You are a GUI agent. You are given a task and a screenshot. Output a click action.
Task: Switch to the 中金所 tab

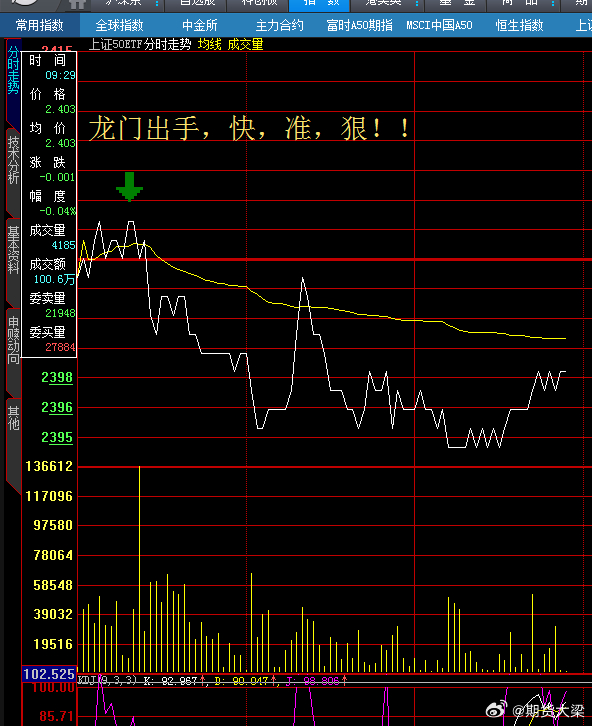[200, 25]
